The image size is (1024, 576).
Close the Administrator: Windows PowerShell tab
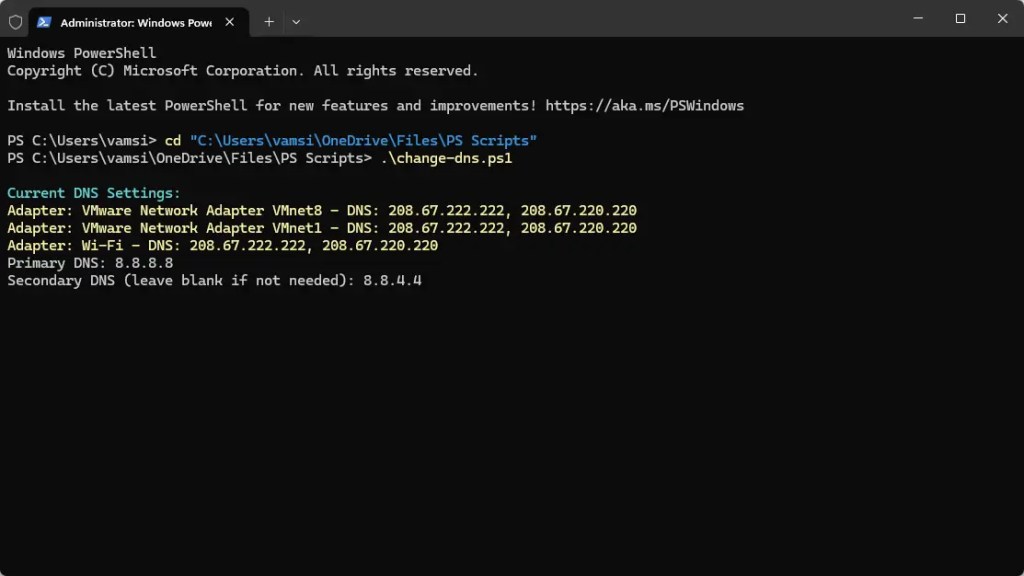pyautogui.click(x=230, y=22)
